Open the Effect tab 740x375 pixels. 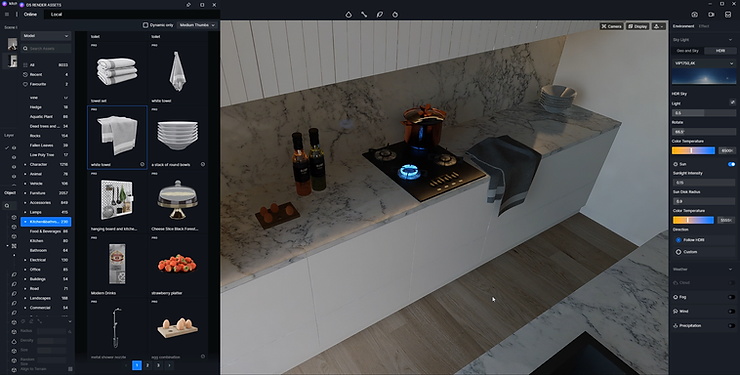704,26
